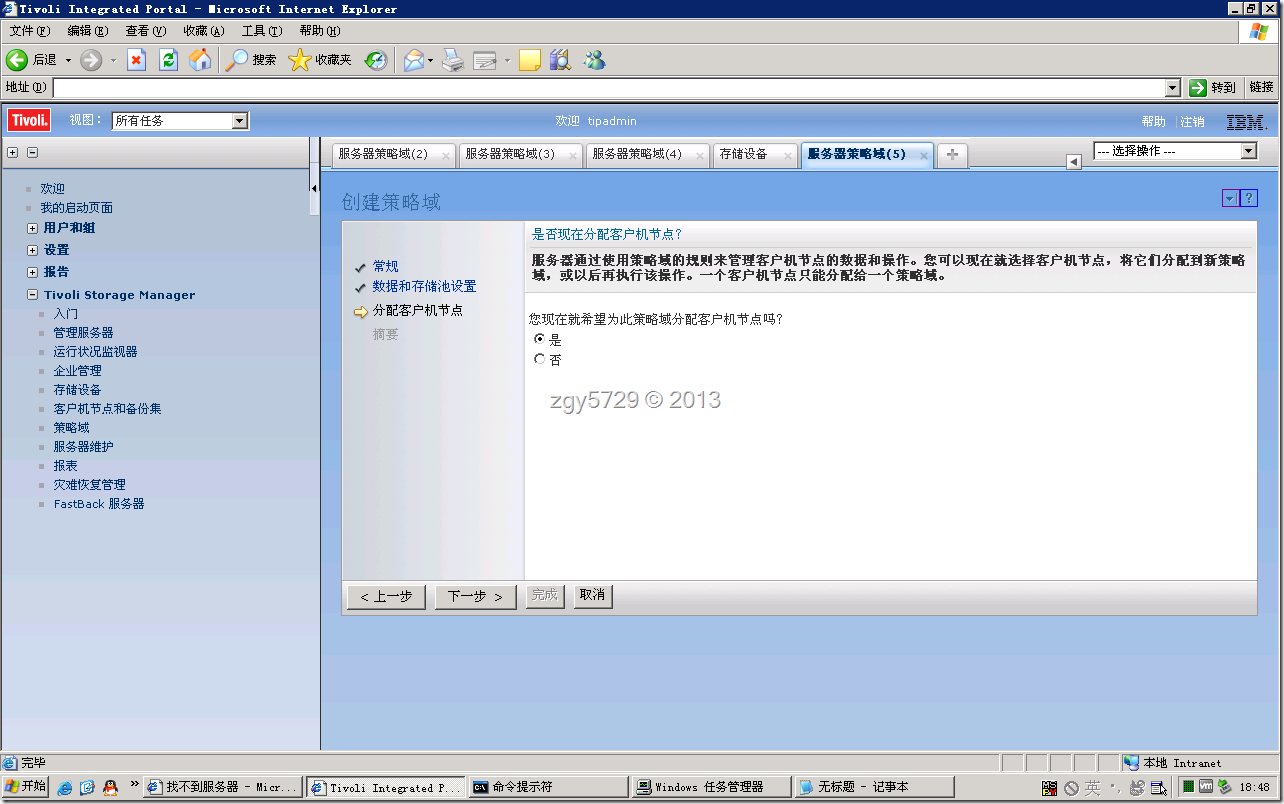Open the 选择操作 dropdown

[1175, 151]
